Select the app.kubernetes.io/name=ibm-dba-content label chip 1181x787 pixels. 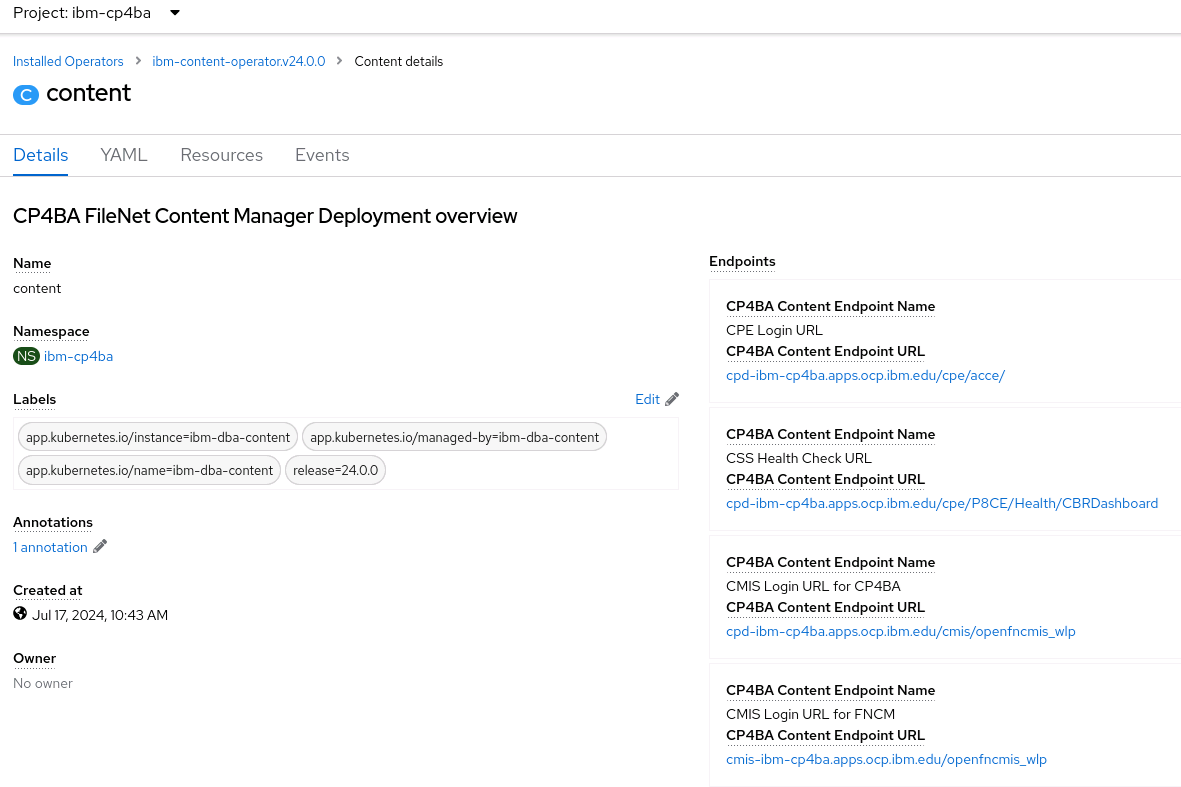pyautogui.click(x=149, y=471)
